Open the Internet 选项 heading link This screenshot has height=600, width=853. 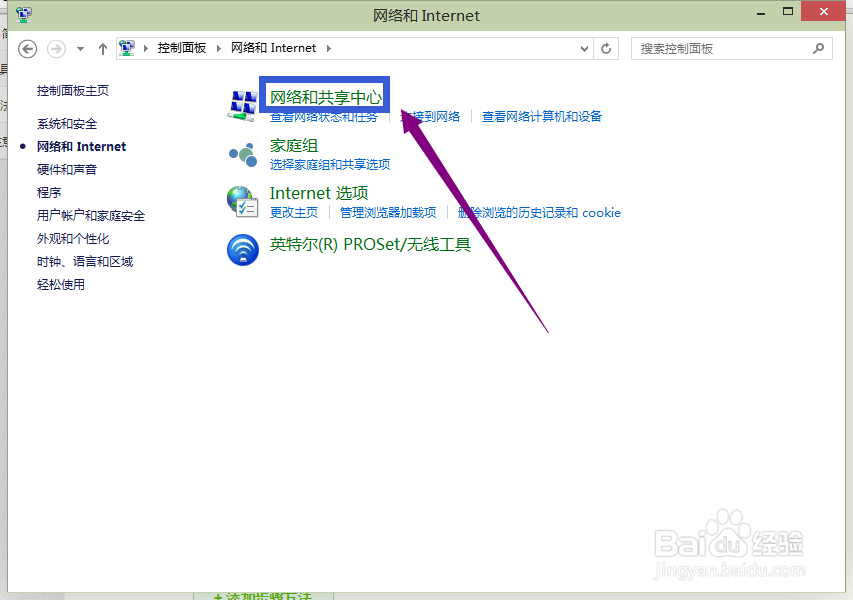pos(319,193)
